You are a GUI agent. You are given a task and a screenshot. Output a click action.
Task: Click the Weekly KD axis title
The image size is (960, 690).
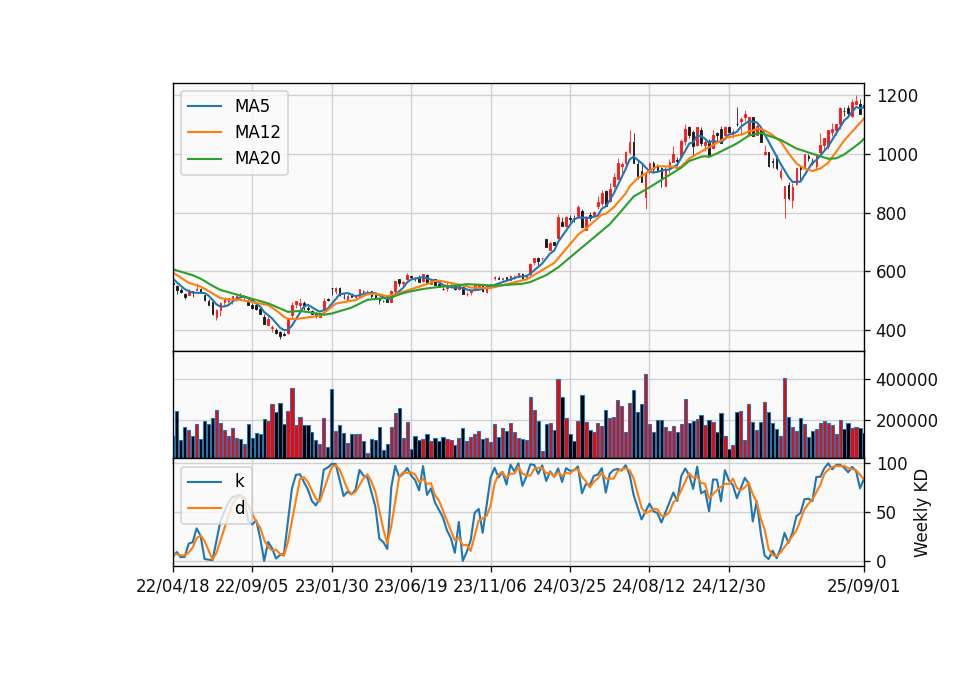pos(921,513)
